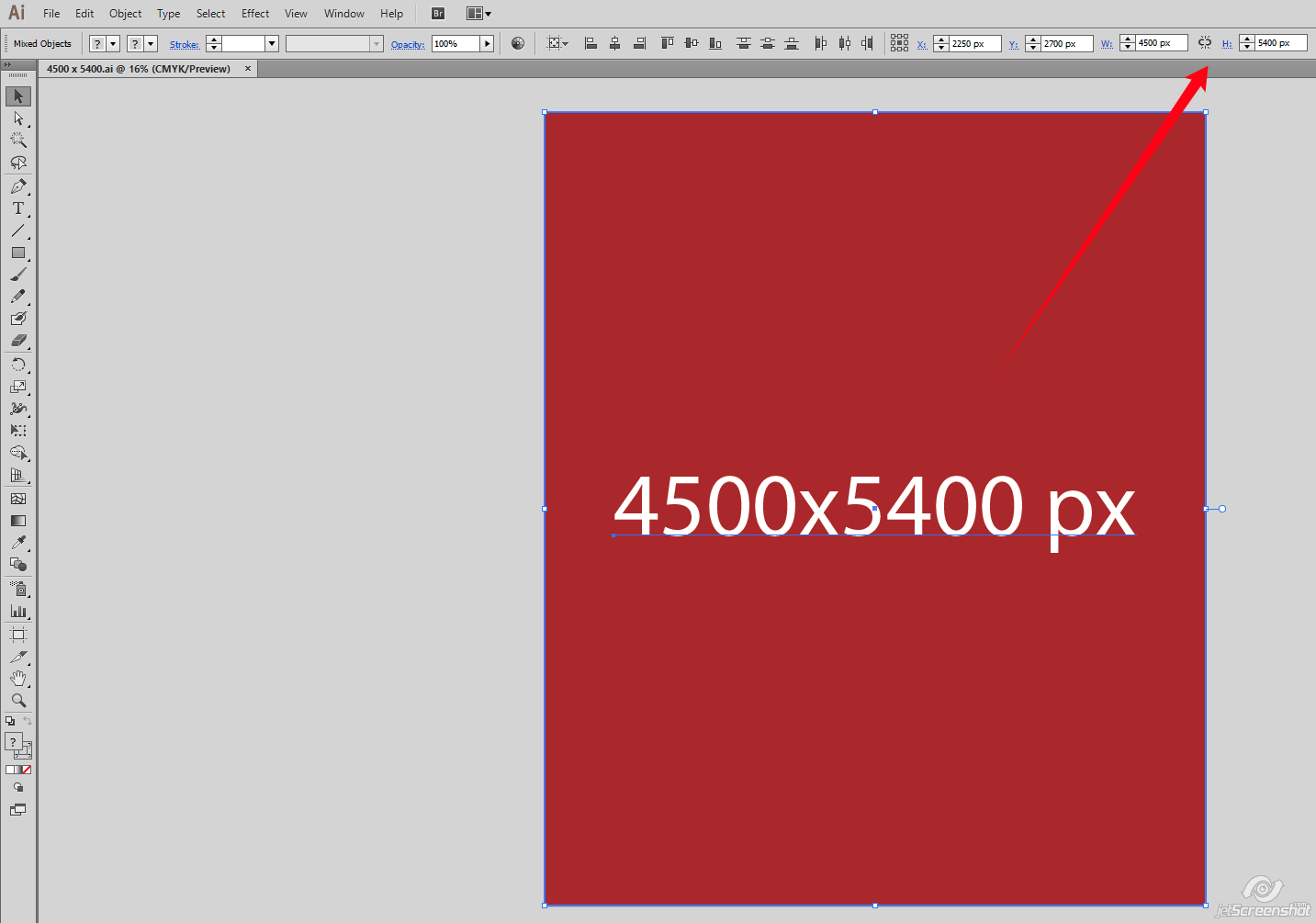The image size is (1316, 923).
Task: Open the Fill color dropdown
Action: [x=113, y=44]
